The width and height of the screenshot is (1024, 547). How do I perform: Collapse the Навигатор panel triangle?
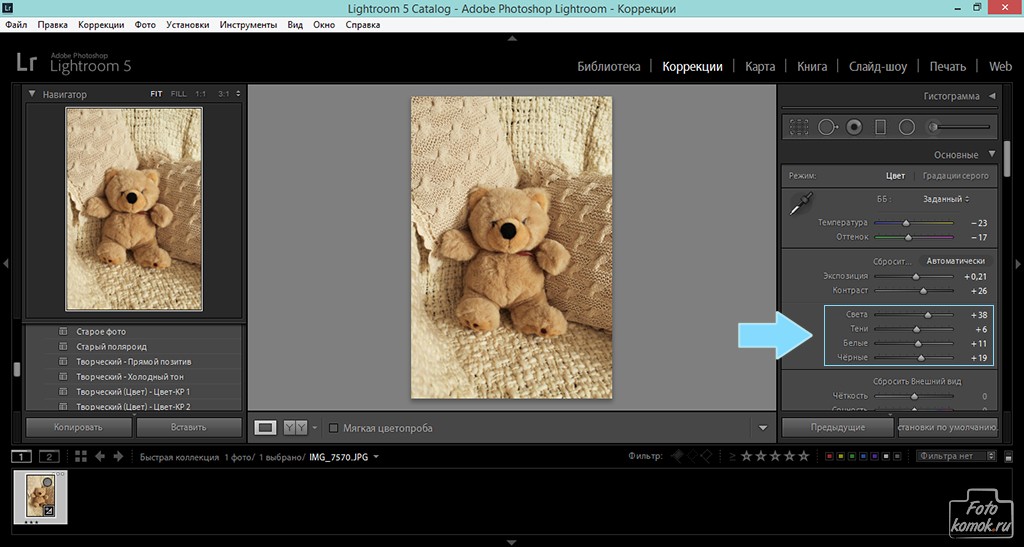click(31, 94)
